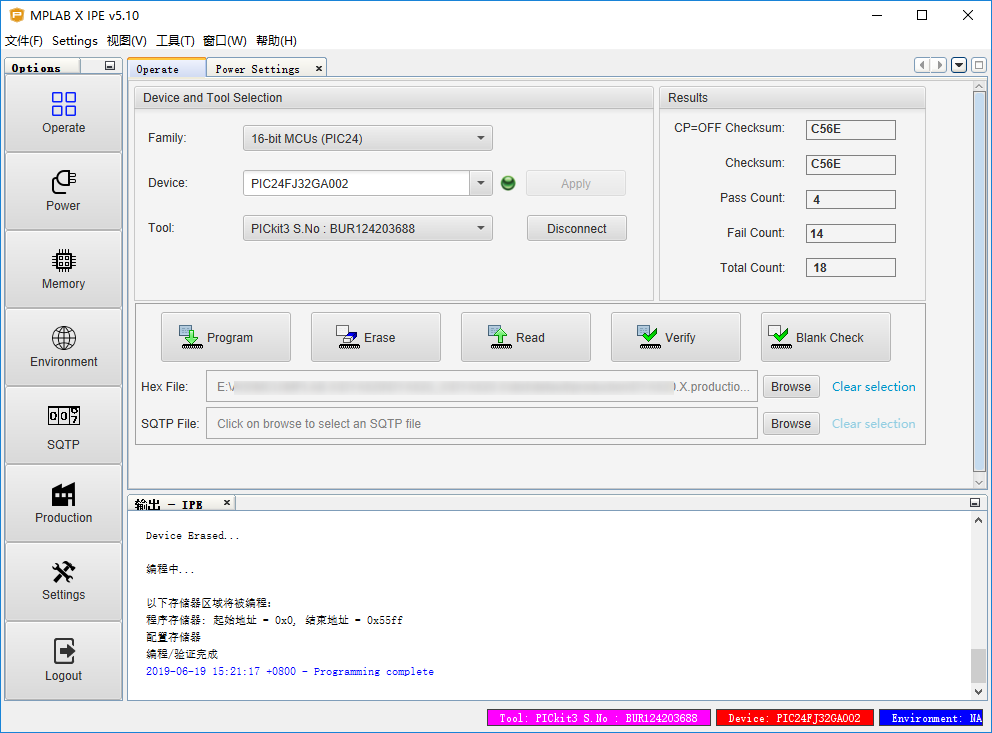Click the 'Programming complete' log line
Image resolution: width=992 pixels, height=733 pixels.
[290, 671]
